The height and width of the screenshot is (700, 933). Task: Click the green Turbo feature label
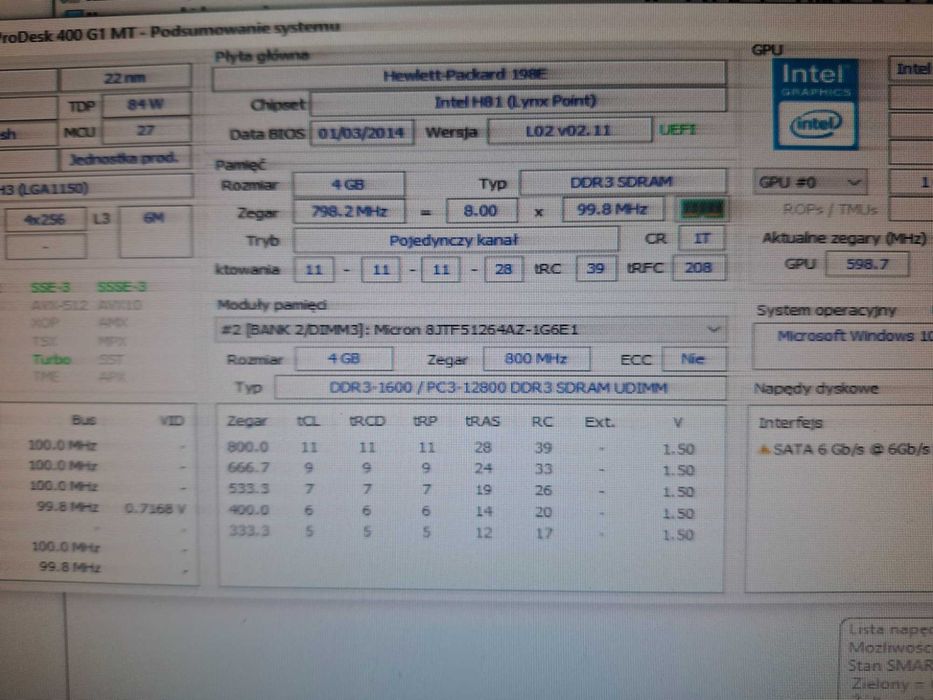(x=52, y=360)
